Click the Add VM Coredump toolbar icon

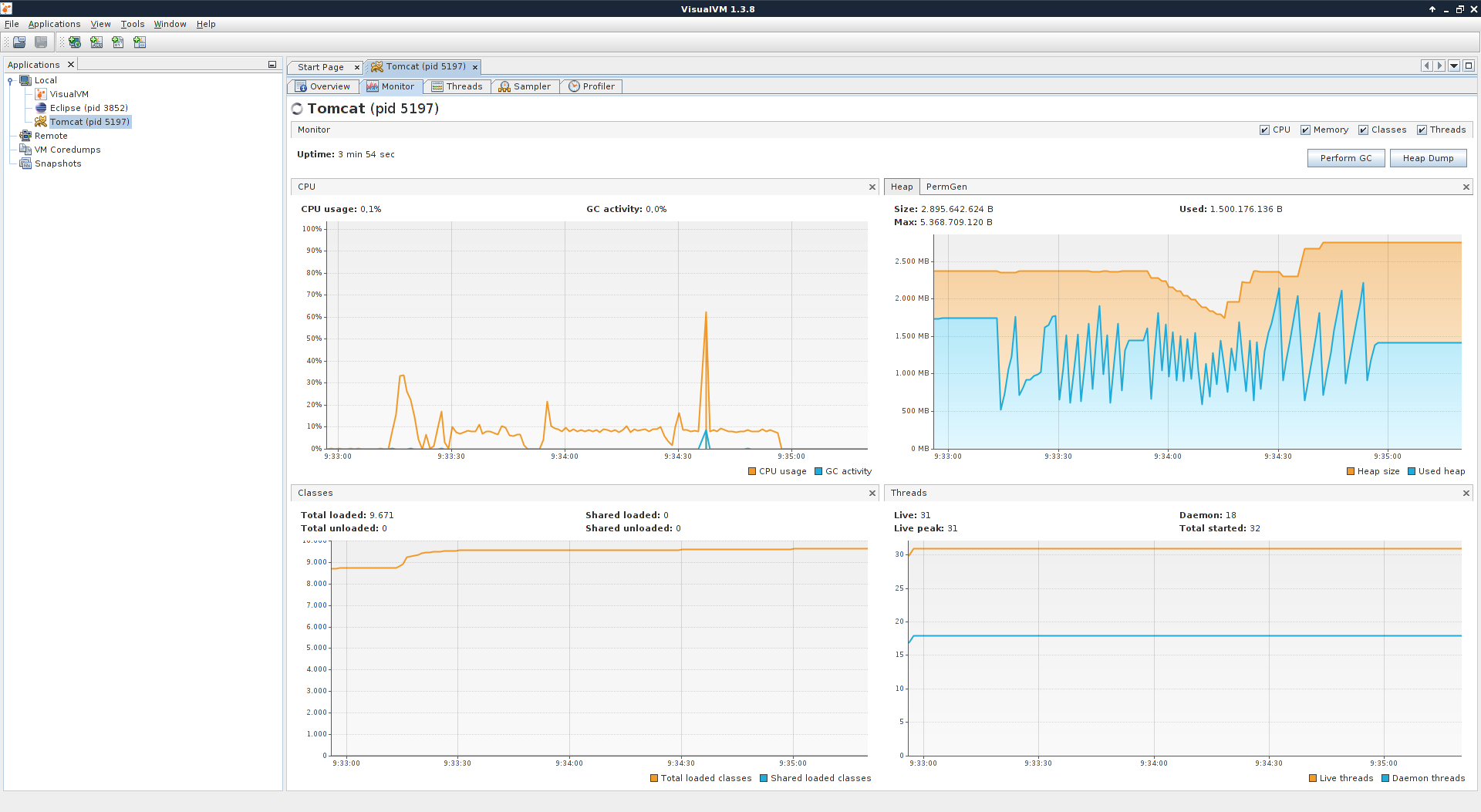coord(118,42)
